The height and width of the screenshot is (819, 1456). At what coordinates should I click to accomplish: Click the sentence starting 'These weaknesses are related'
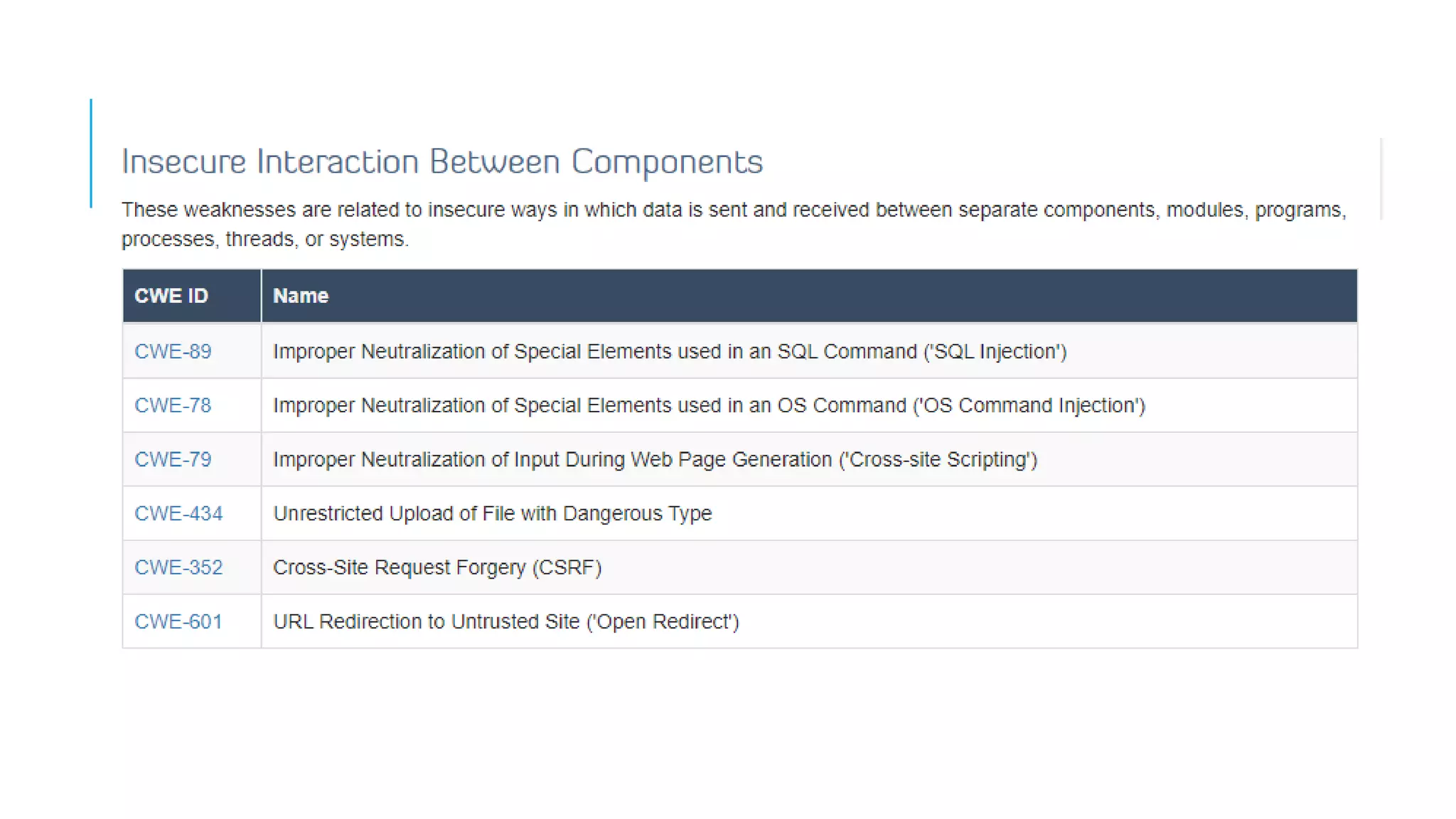(734, 210)
